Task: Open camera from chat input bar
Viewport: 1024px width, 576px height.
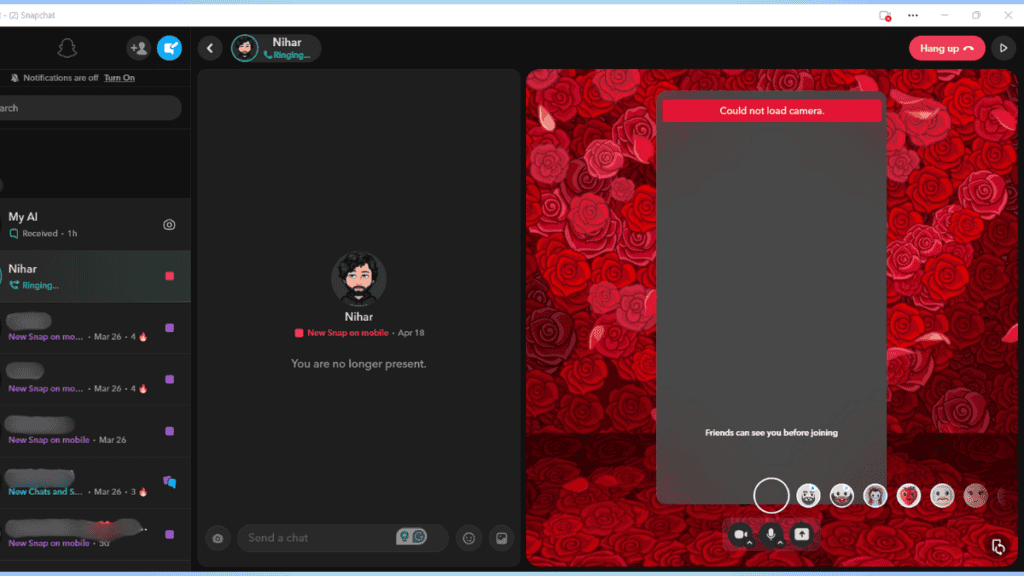Action: (x=217, y=538)
